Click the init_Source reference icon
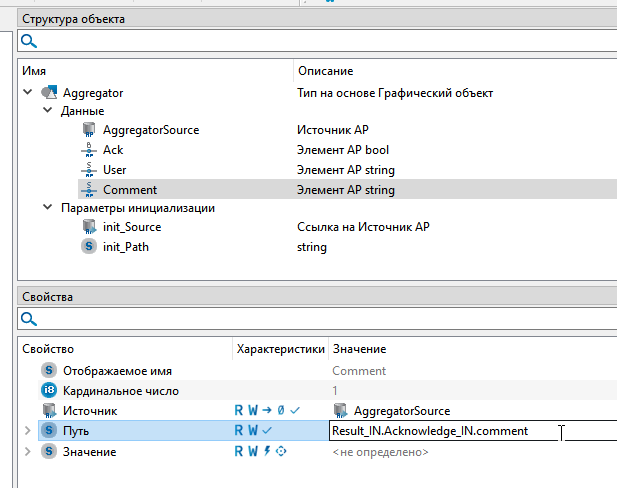This screenshot has height=488, width=617. tap(88, 227)
